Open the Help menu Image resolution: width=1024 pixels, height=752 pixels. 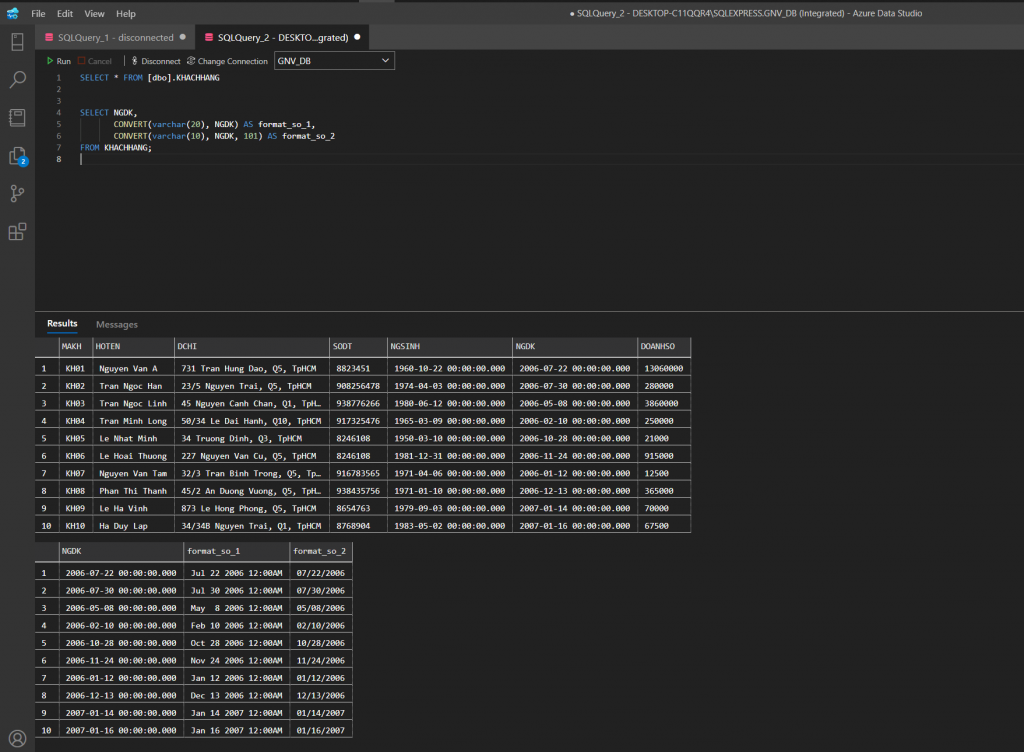point(126,14)
